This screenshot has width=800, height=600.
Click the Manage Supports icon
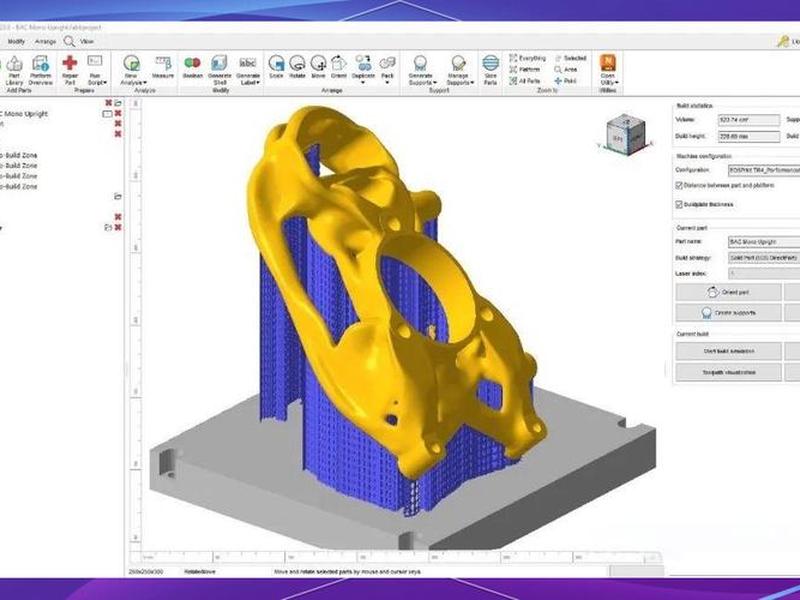click(x=458, y=63)
